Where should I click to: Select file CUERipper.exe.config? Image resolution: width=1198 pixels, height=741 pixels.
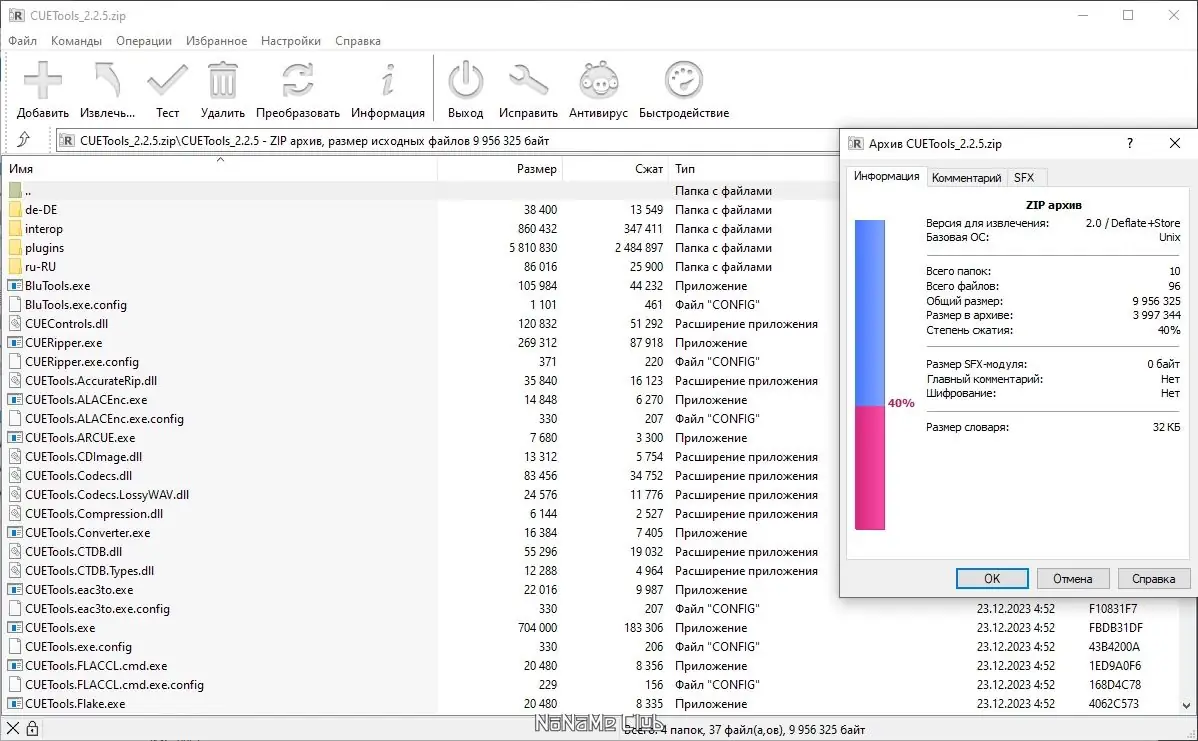click(x=82, y=361)
